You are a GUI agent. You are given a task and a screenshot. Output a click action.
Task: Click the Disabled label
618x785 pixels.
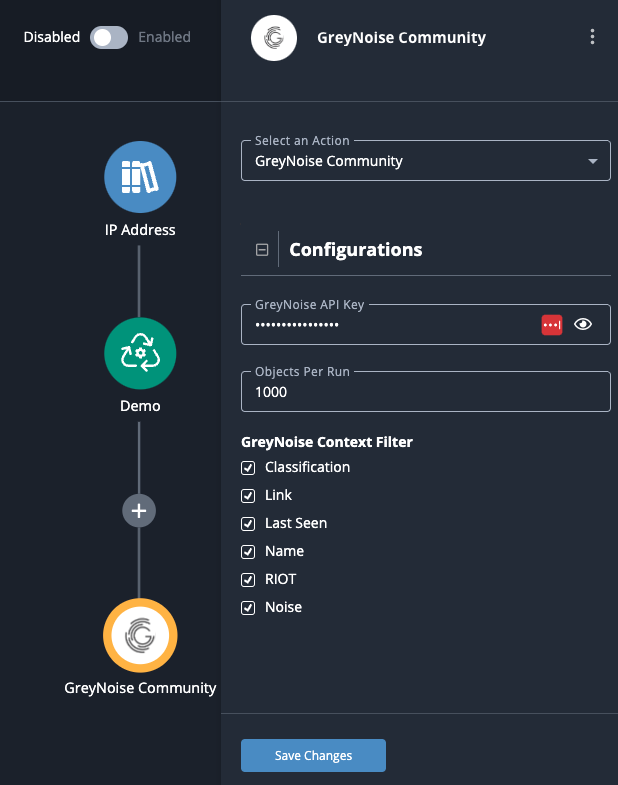click(52, 37)
